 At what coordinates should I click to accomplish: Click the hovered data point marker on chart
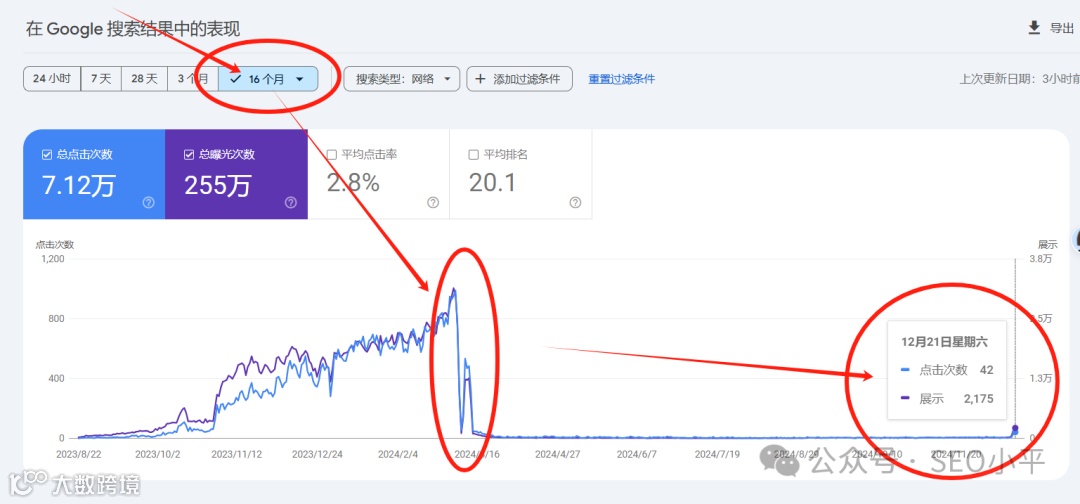pos(1015,429)
